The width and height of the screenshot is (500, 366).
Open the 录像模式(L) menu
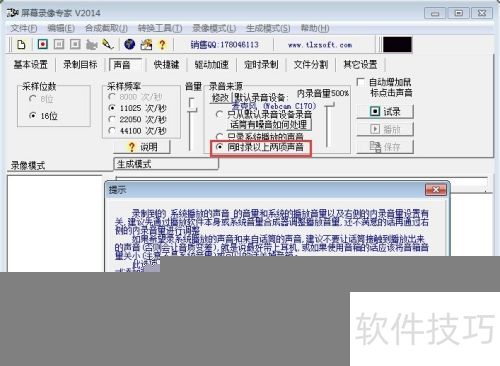tap(214, 28)
